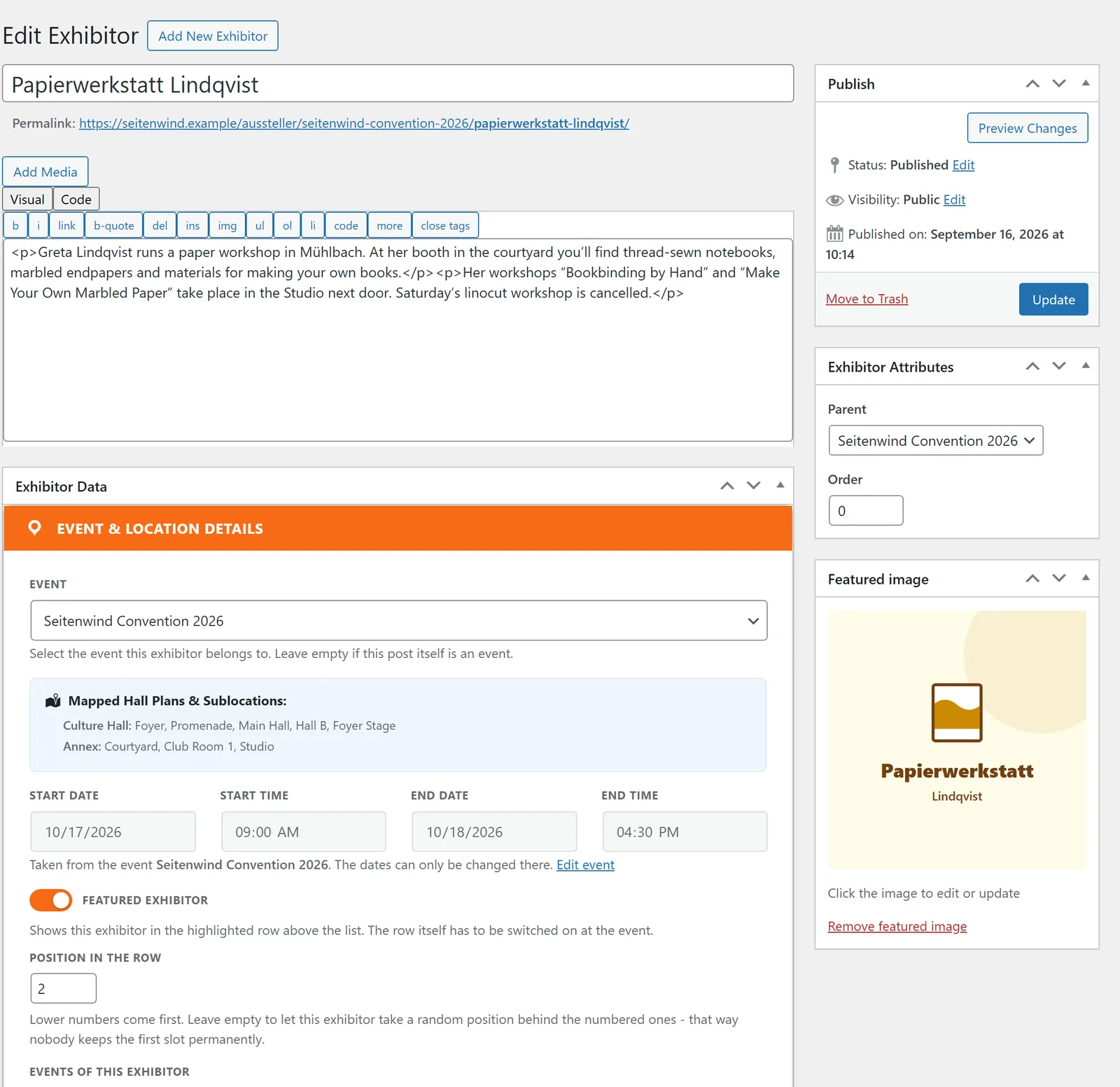Screen dimensions: 1120x1087
Task: Focus the Position in the row field
Action: (x=64, y=988)
